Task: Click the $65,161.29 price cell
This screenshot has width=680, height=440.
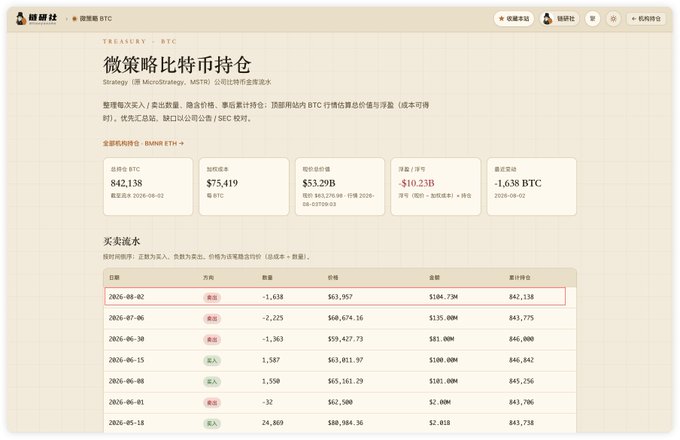Action: (x=345, y=381)
